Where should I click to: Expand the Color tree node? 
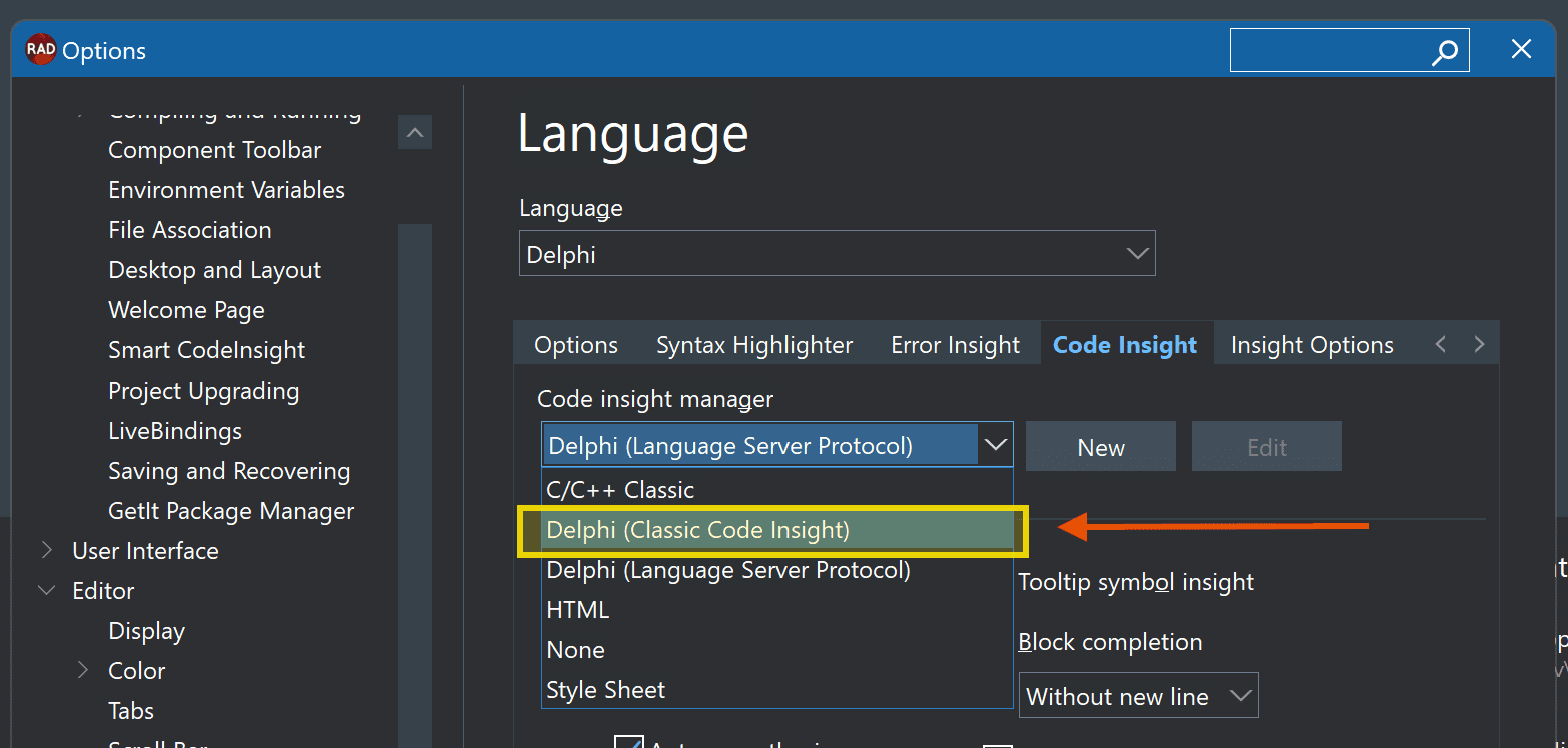coord(83,670)
